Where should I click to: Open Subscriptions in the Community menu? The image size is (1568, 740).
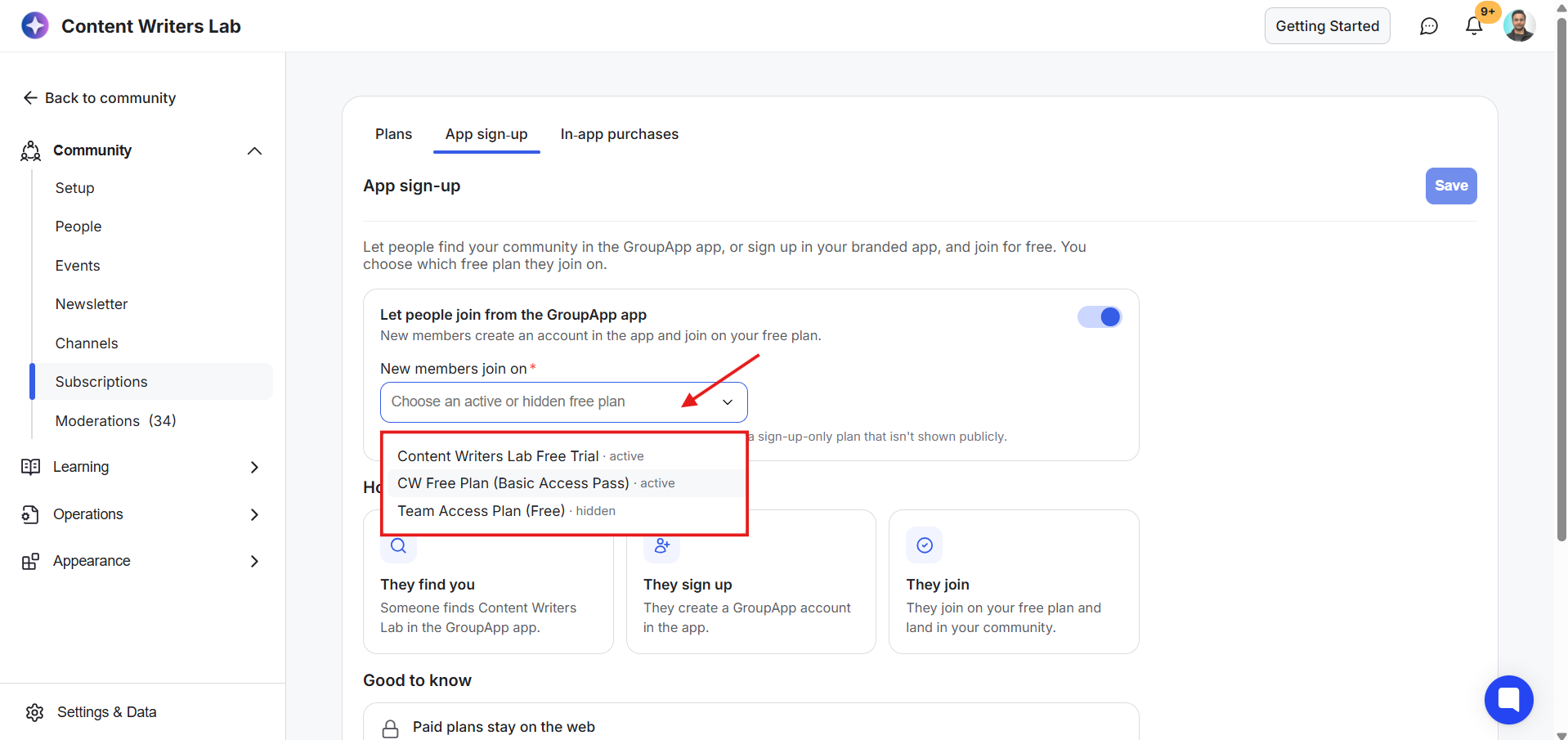[152, 382]
